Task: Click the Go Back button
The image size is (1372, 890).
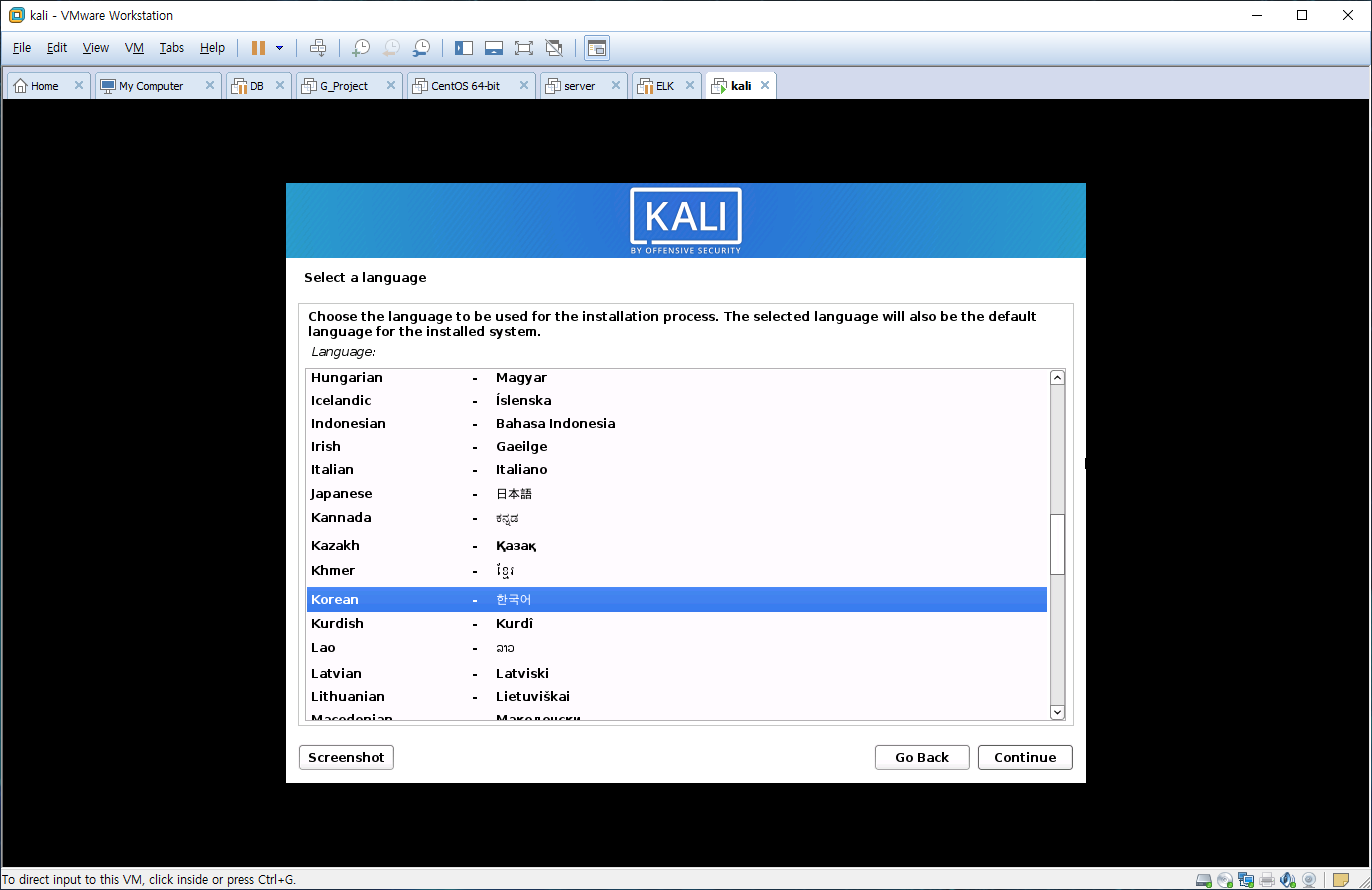Action: [921, 757]
